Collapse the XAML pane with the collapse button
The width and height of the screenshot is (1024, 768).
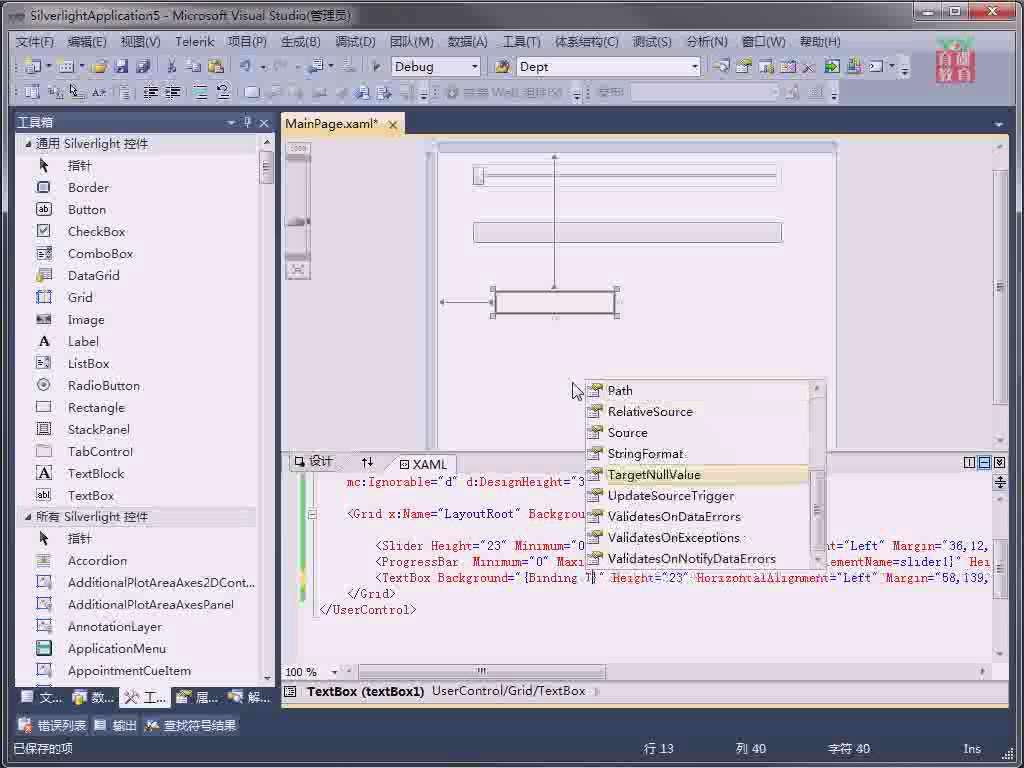999,462
